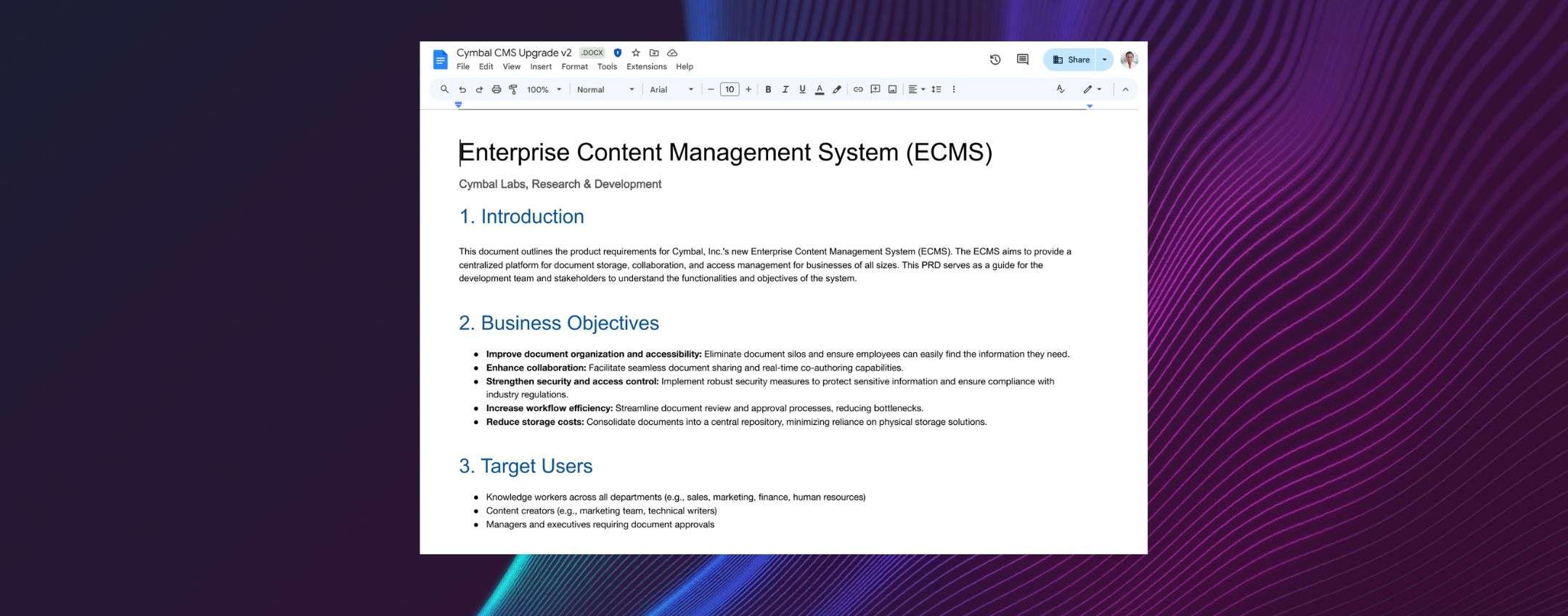Open line and paragraph spacing
The width and height of the screenshot is (1568, 616).
(936, 89)
